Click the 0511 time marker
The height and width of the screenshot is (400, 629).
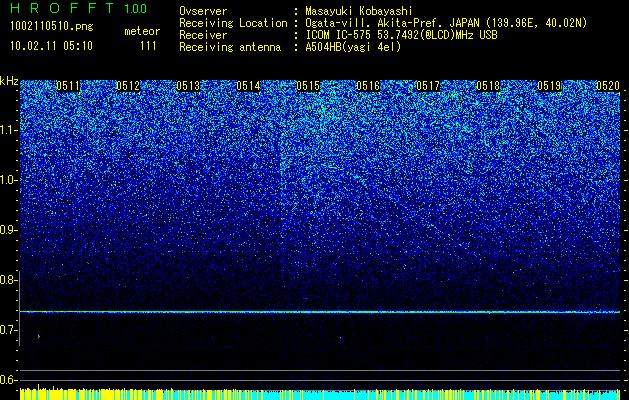68,86
